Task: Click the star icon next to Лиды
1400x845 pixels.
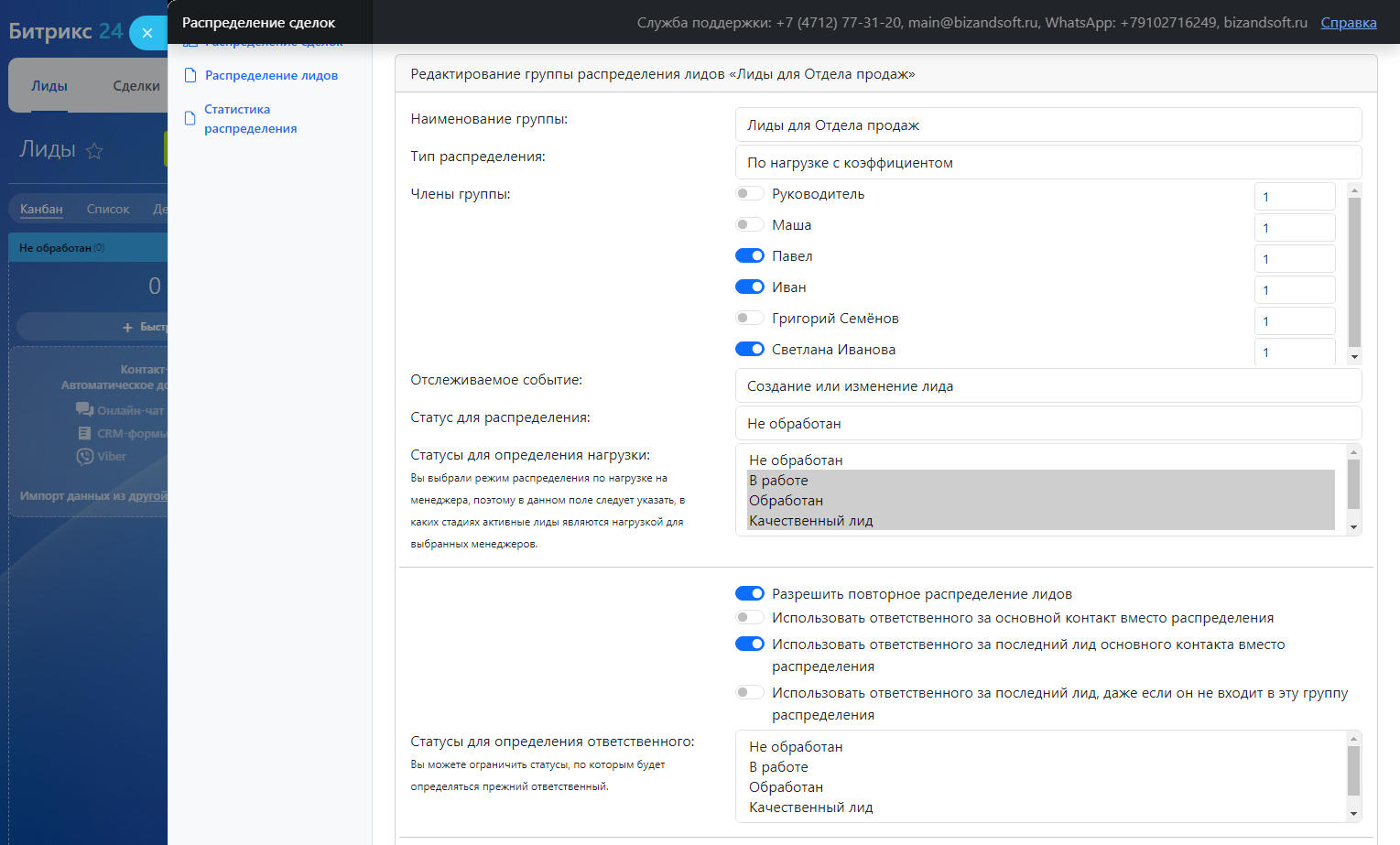Action: coord(94,151)
